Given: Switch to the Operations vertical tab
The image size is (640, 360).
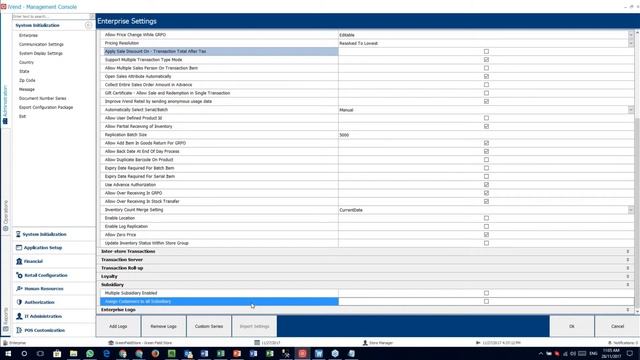Looking at the screenshot, I should coord(6,216).
